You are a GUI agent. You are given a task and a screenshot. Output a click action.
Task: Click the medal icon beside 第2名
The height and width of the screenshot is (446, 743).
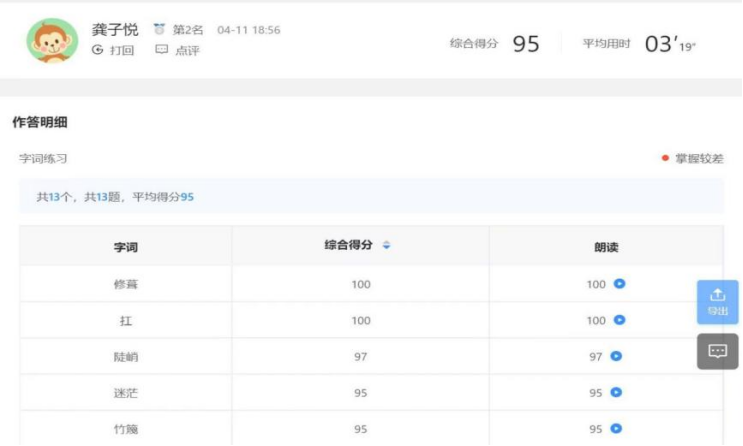click(159, 30)
